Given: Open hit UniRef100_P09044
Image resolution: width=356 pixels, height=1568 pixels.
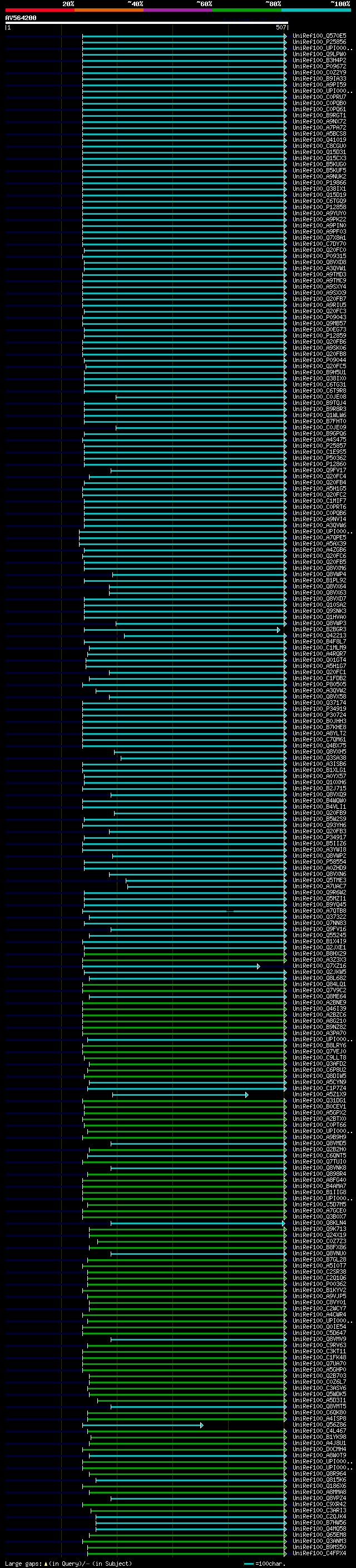Looking at the screenshot, I should coord(319,360).
